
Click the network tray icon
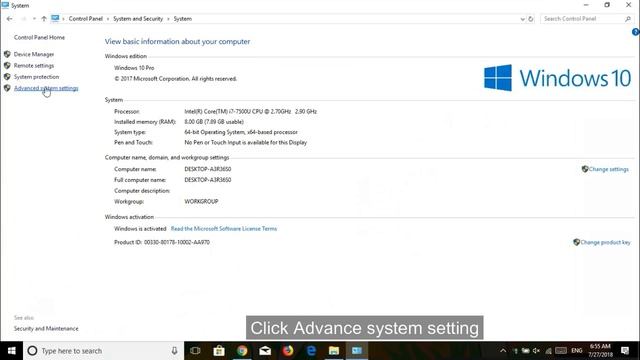click(548, 351)
